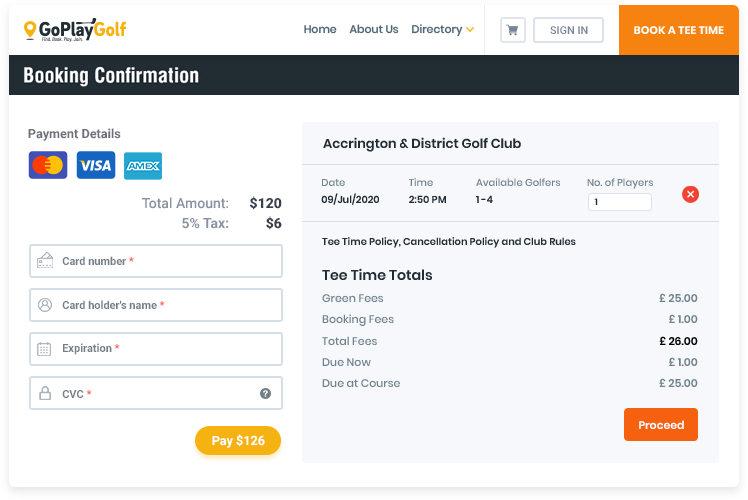Go to Home page
Image resolution: width=748 pixels, height=500 pixels.
click(x=320, y=30)
